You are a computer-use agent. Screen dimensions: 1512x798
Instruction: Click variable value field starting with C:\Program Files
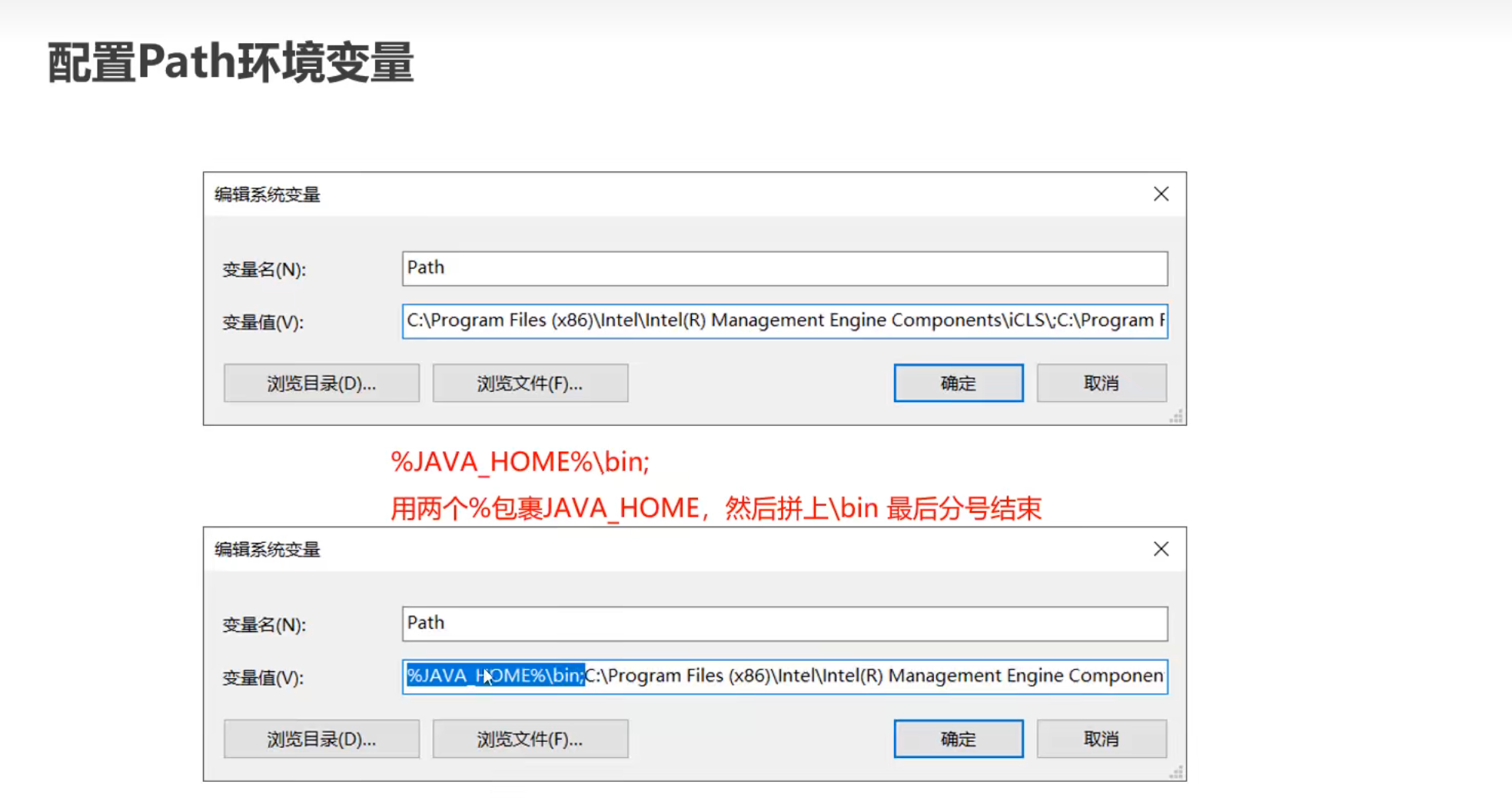click(785, 321)
